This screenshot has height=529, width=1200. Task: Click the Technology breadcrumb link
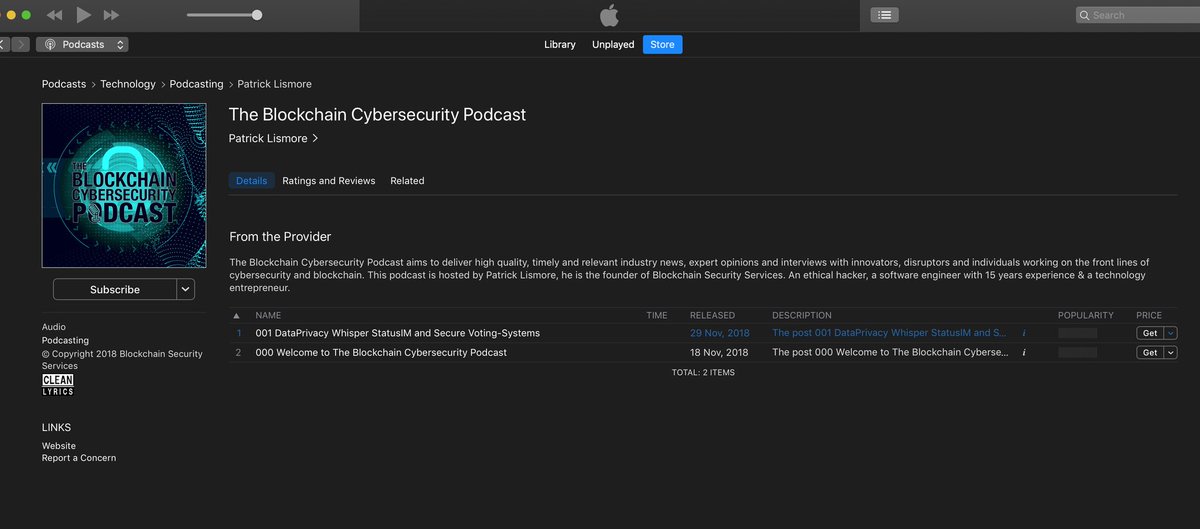(128, 84)
